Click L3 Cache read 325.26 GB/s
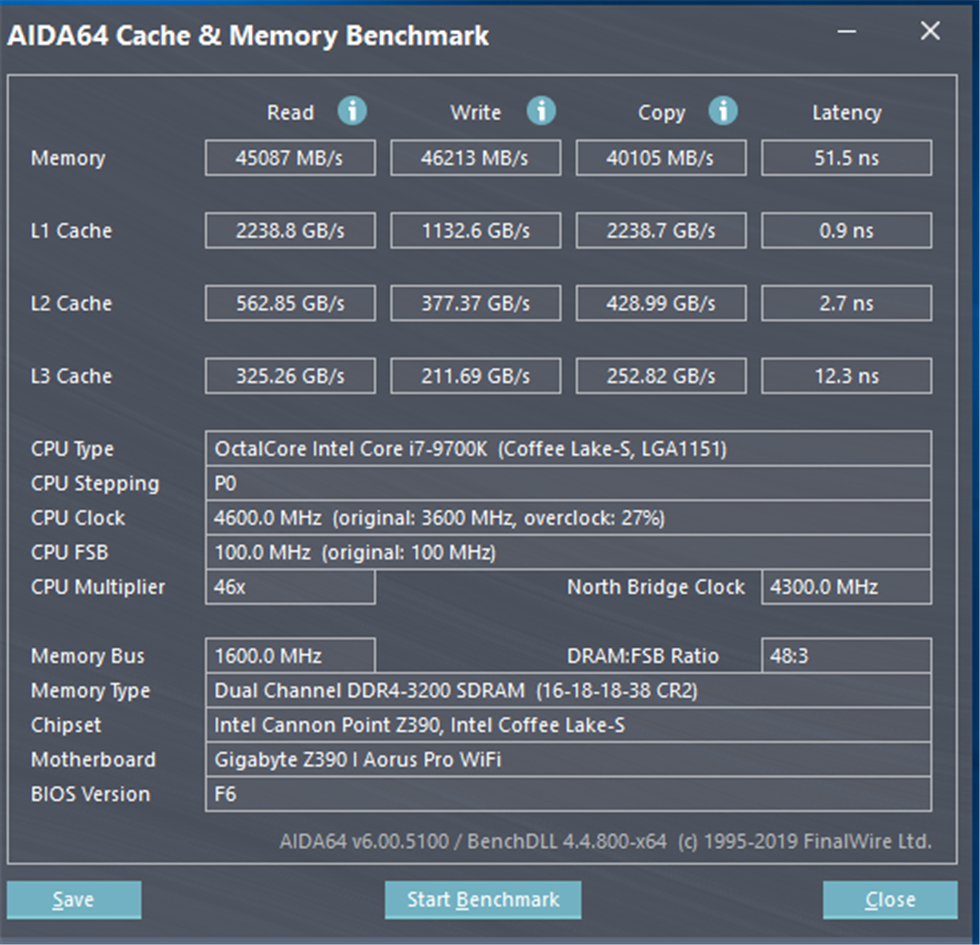Screen dimensions: 980x945 click(x=290, y=376)
